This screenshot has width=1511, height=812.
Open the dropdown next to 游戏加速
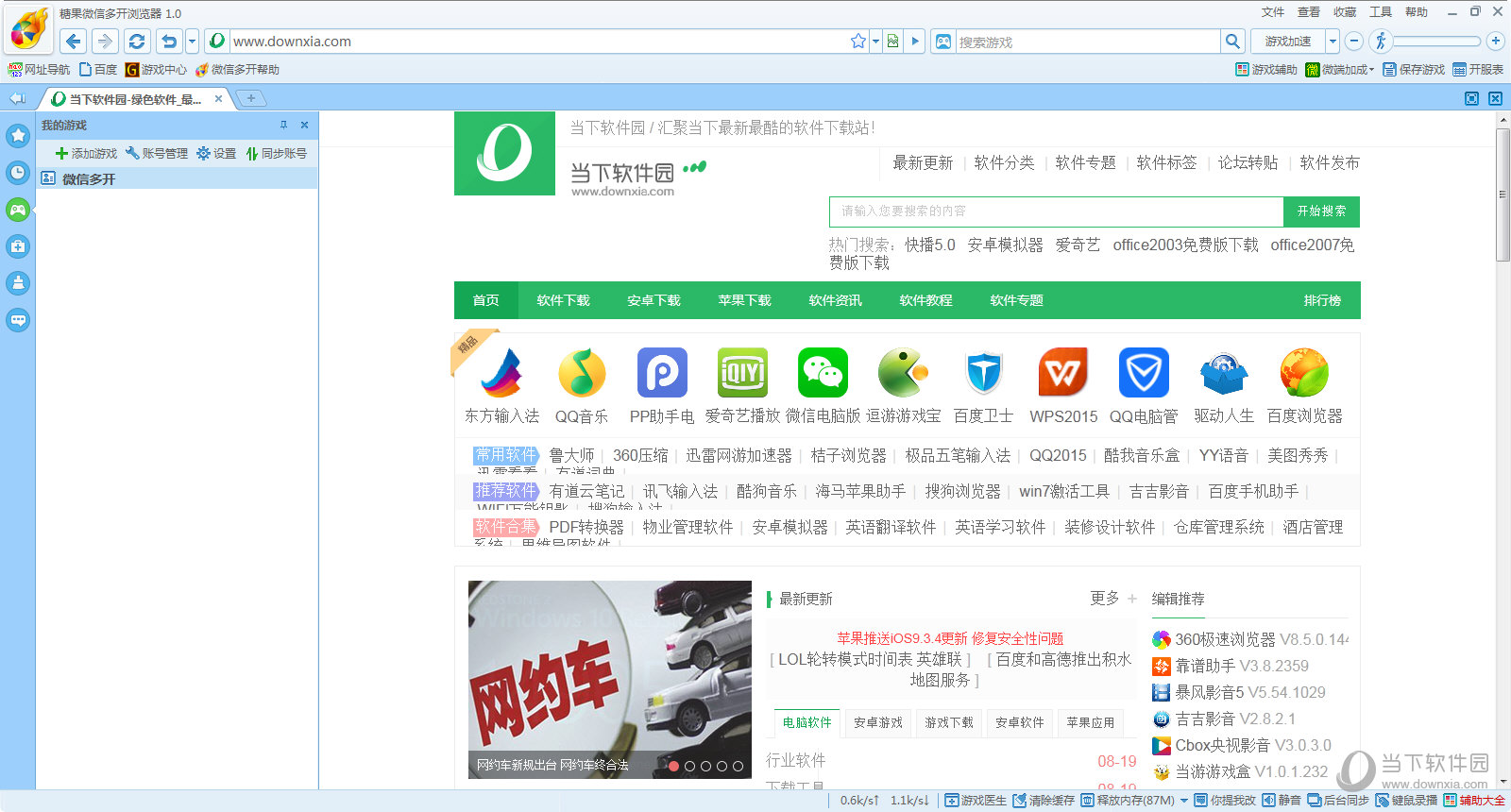(x=1333, y=41)
